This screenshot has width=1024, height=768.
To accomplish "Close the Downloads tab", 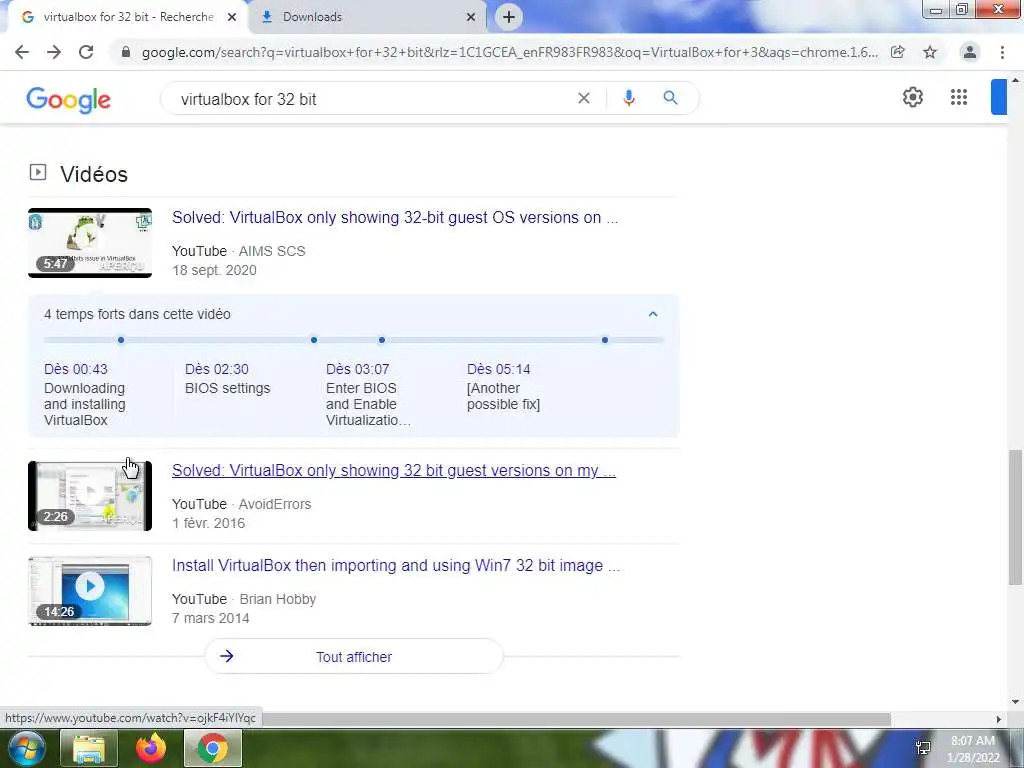I will pyautogui.click(x=471, y=17).
